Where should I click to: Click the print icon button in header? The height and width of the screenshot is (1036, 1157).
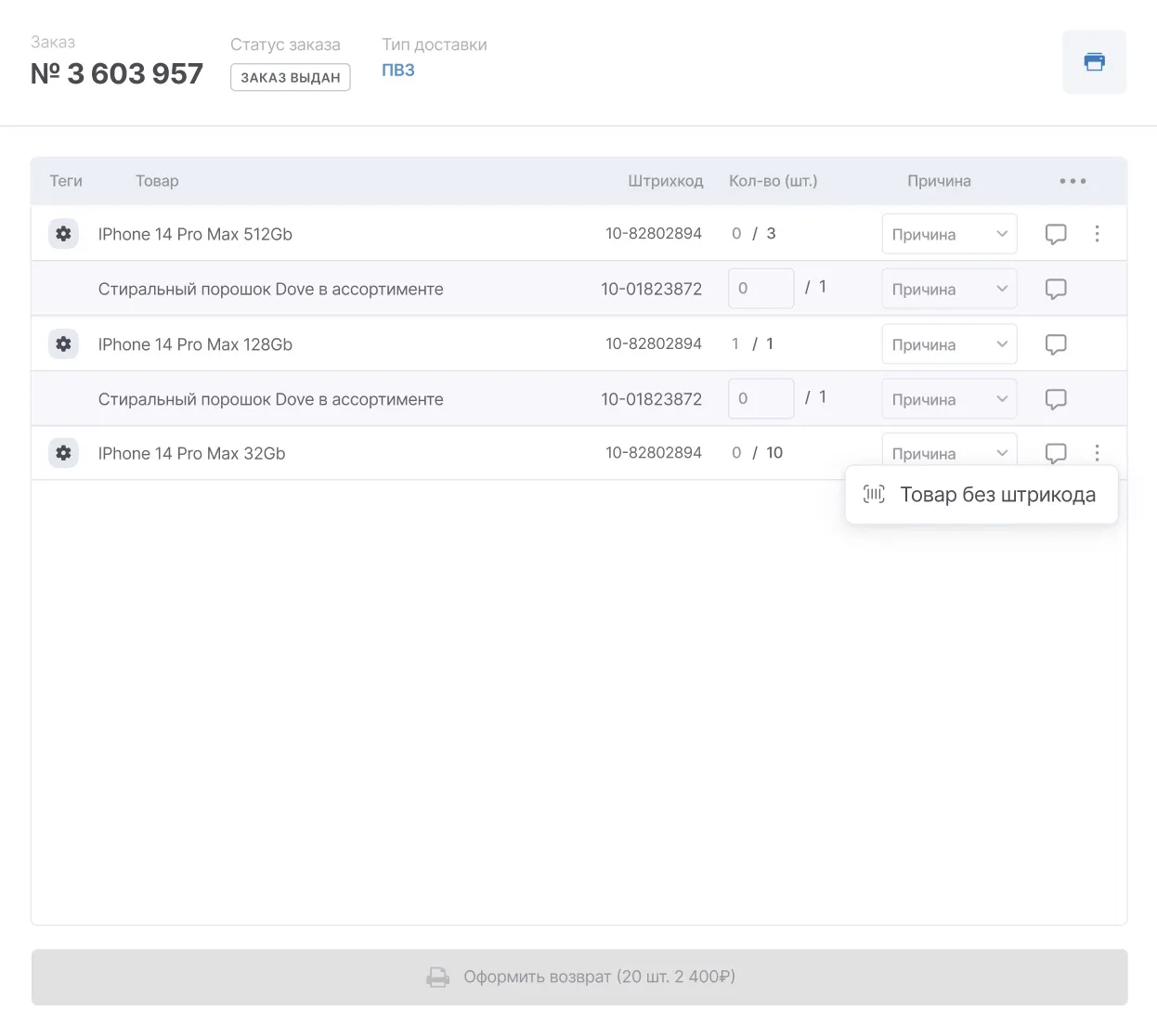(x=1094, y=62)
